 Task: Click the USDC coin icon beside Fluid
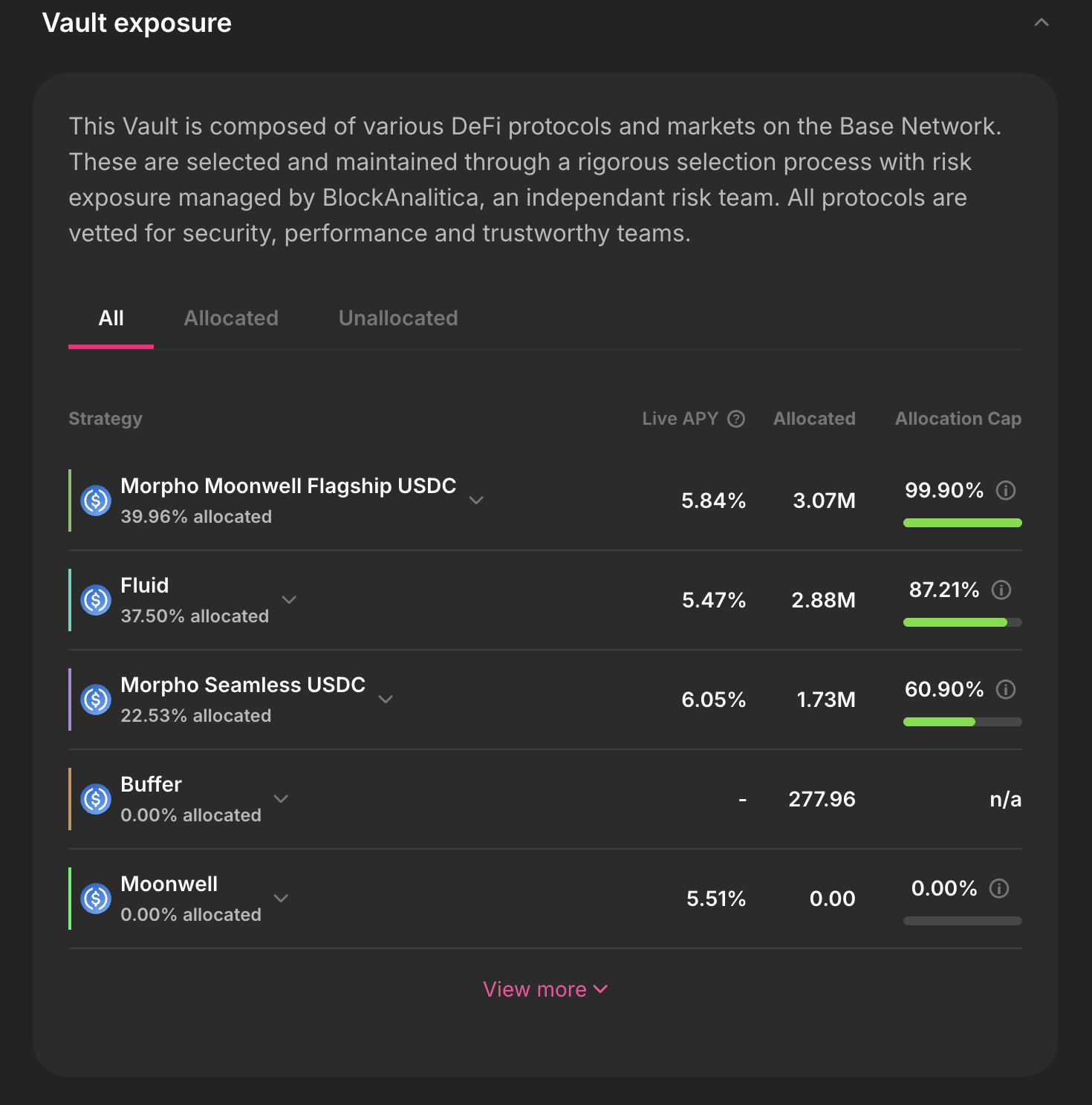96,600
